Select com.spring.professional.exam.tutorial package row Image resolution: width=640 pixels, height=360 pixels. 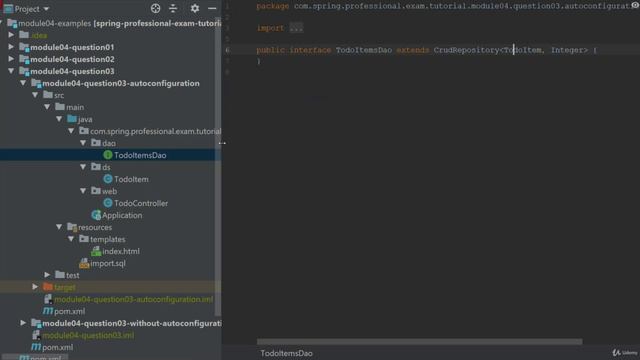point(111,131)
